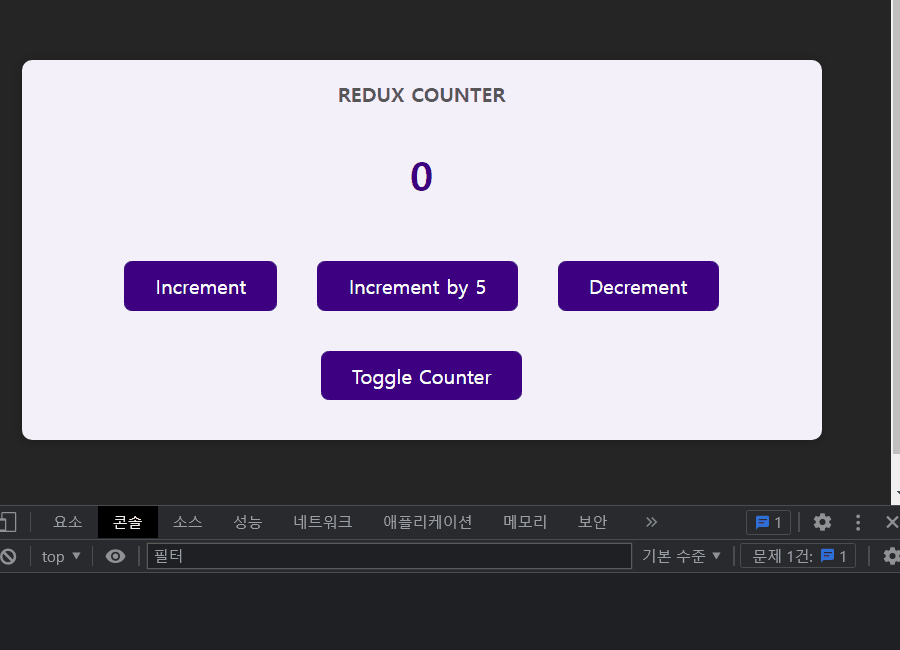Click the counter value 0
The image size is (900, 650).
[421, 177]
